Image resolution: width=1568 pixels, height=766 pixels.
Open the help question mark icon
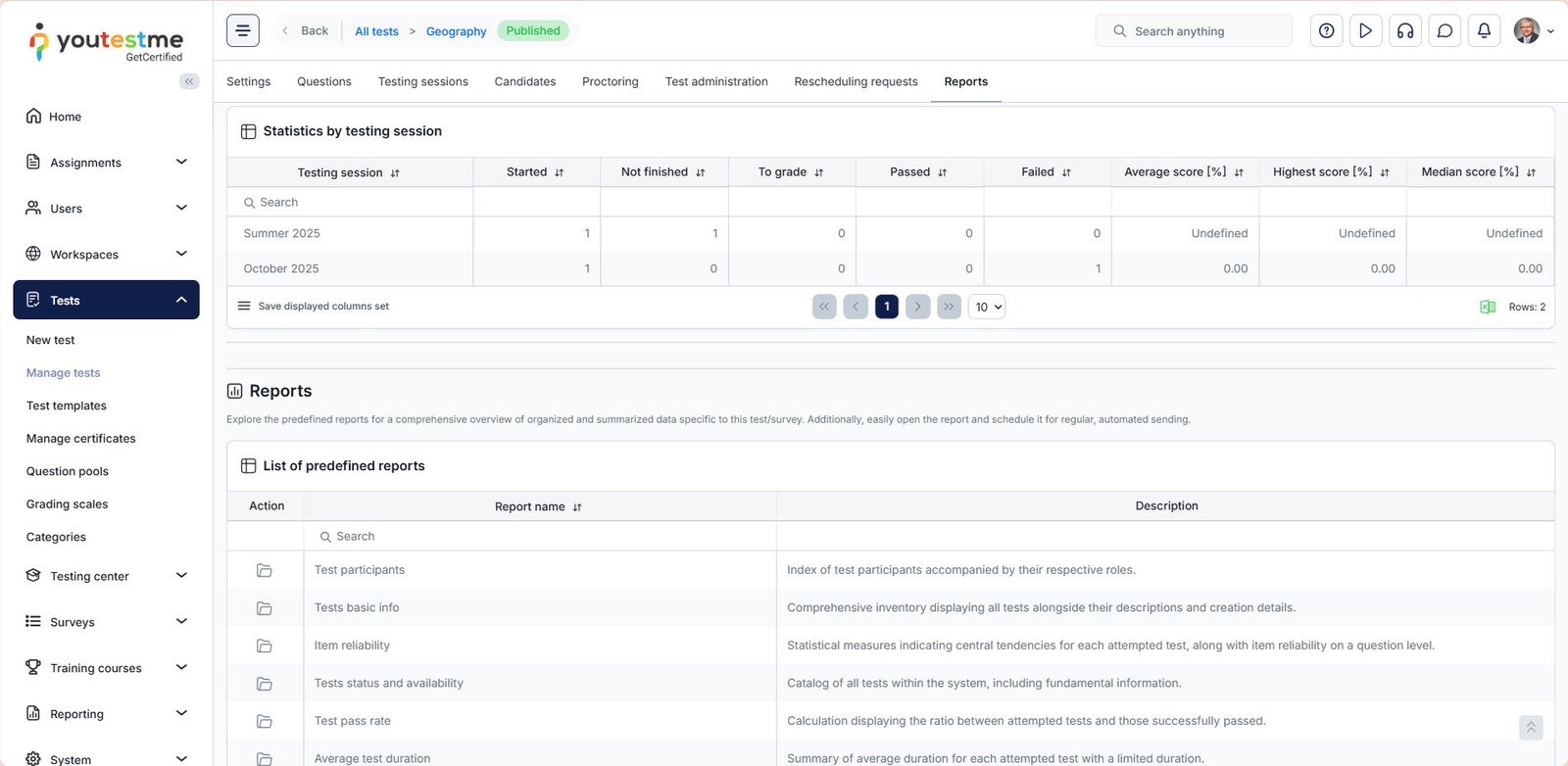click(1326, 30)
